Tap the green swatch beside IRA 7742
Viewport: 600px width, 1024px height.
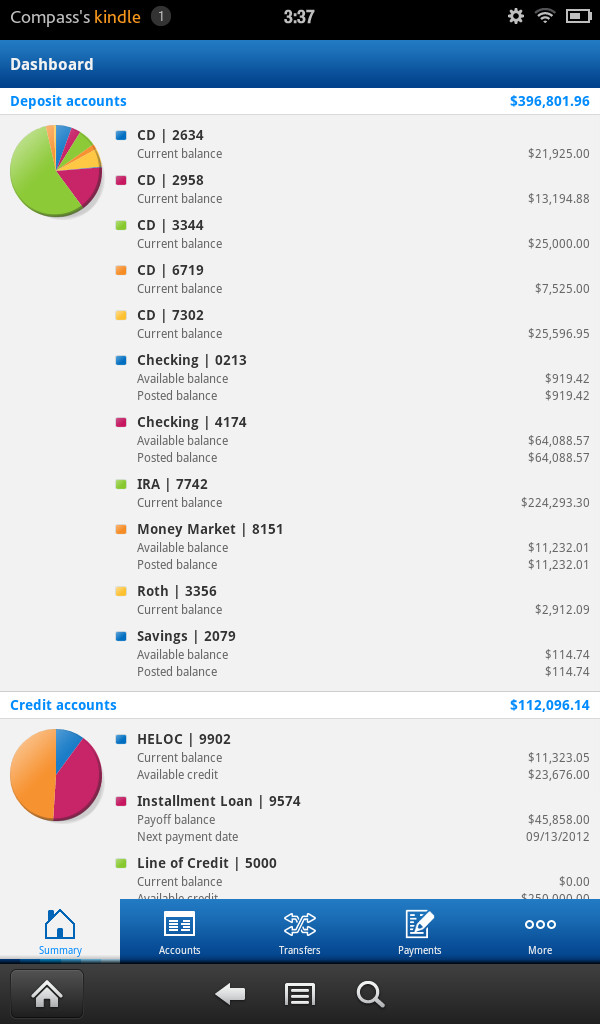[x=121, y=484]
